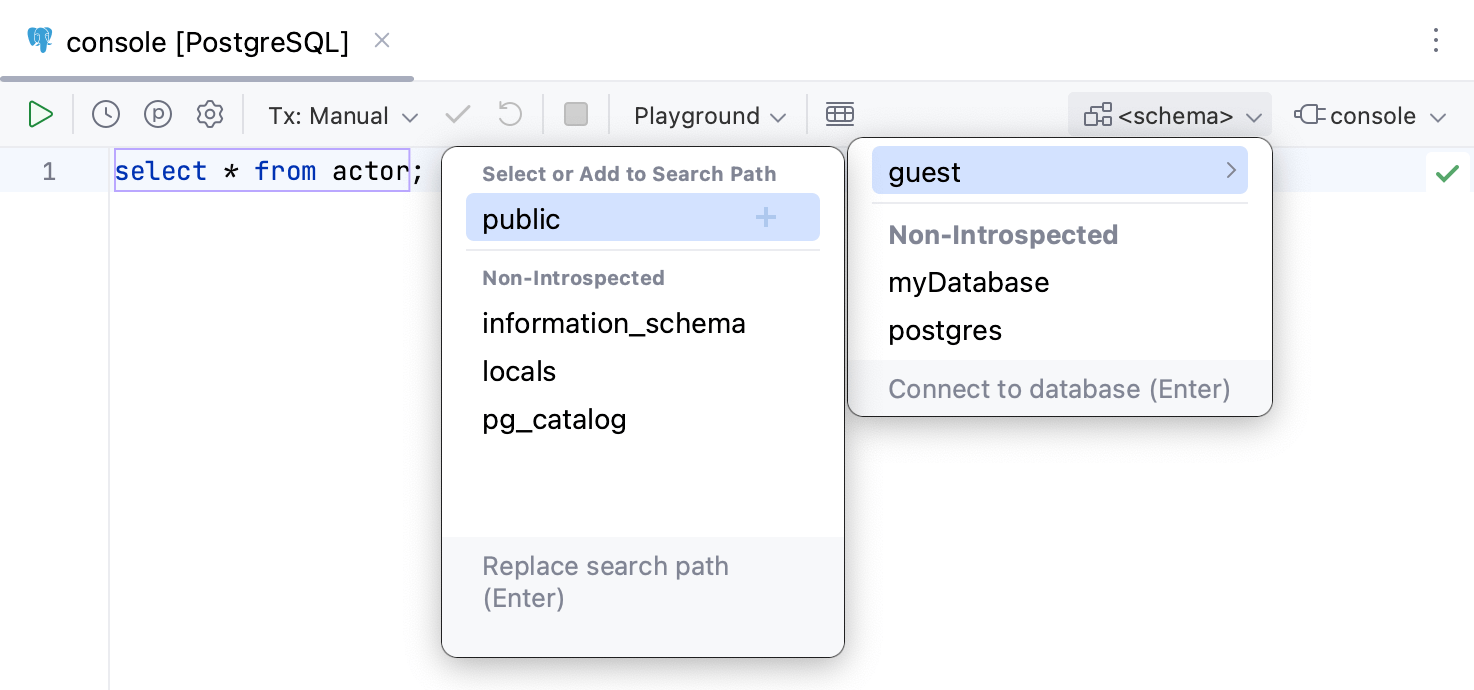The image size is (1474, 690).
Task: Rollback the transaction
Action: click(509, 114)
